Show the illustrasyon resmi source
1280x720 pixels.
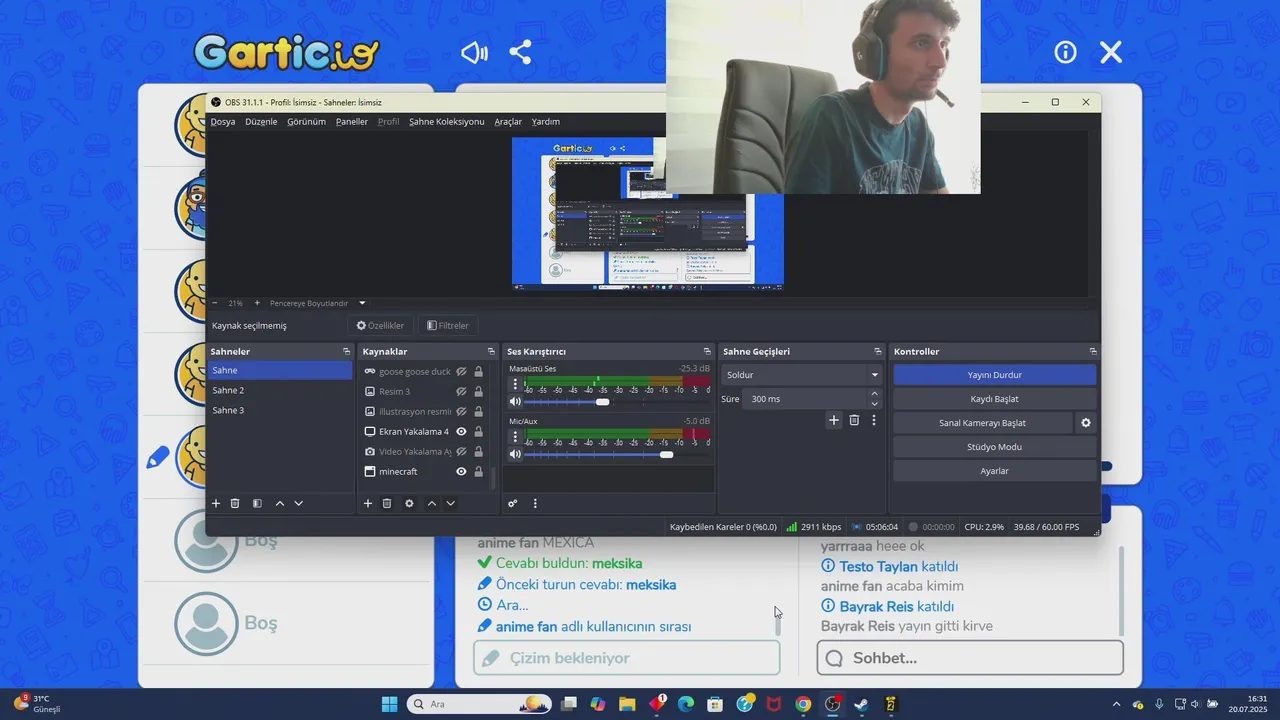point(462,412)
